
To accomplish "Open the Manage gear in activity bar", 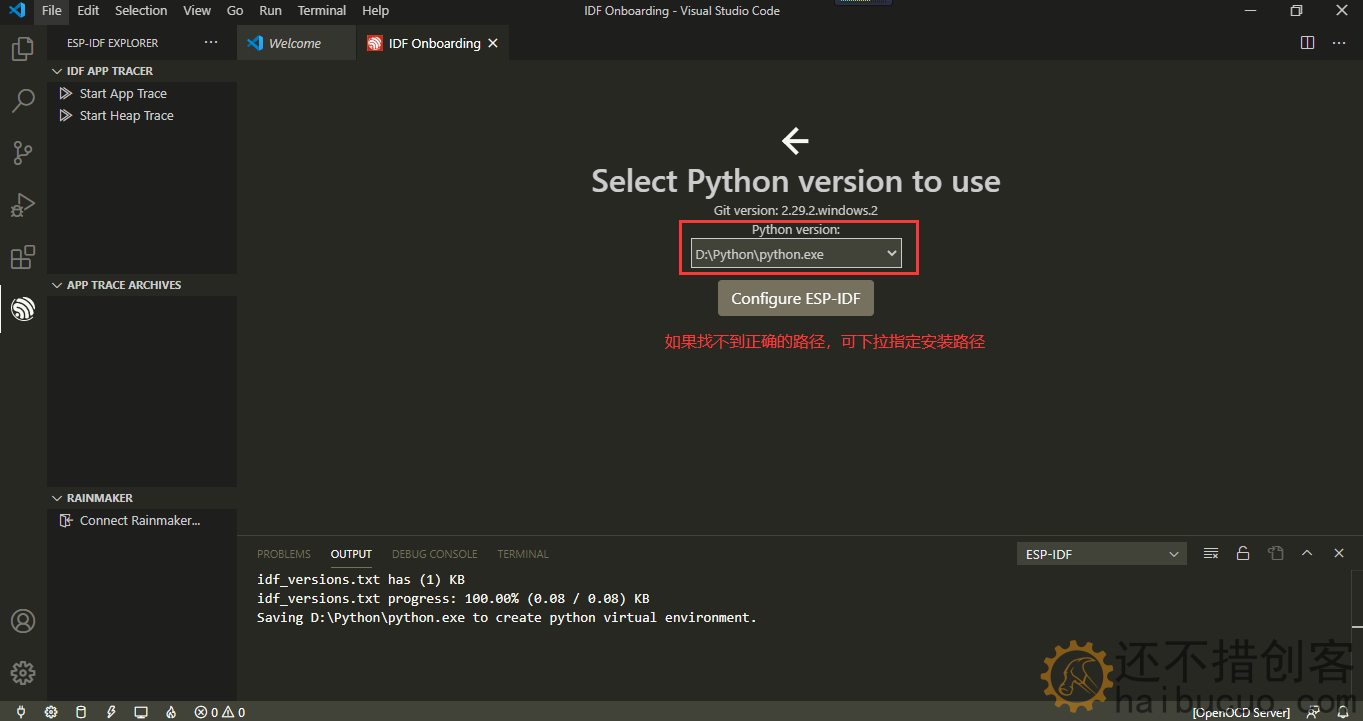I will tap(23, 673).
